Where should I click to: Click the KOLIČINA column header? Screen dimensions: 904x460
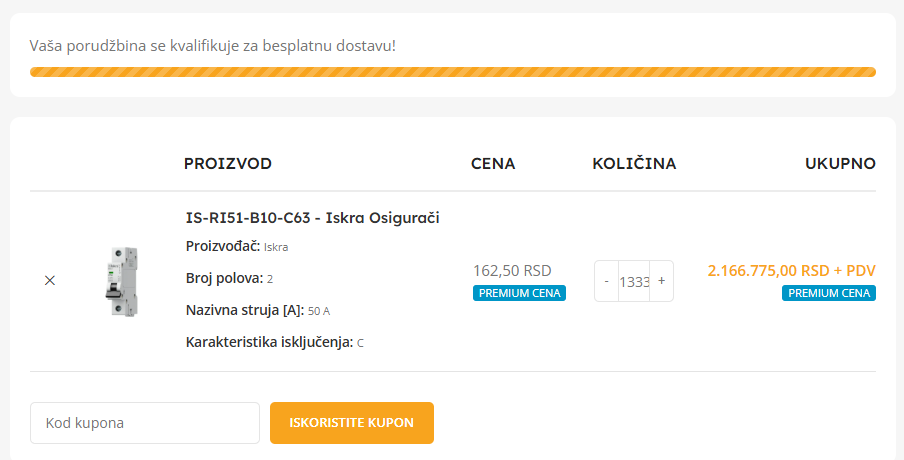click(x=634, y=164)
